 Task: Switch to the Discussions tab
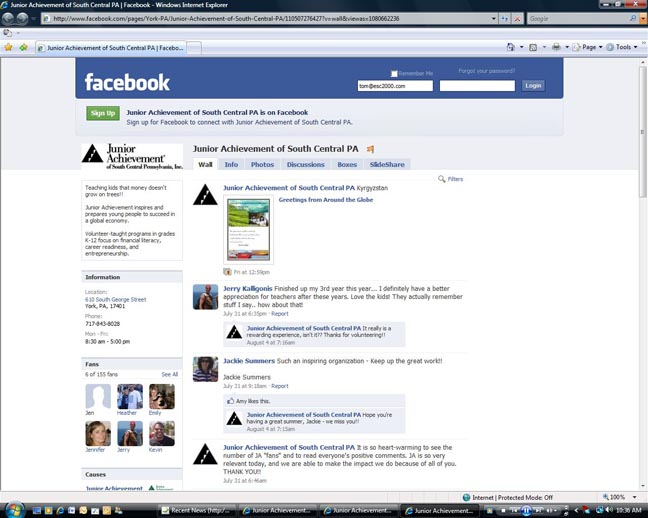[305, 165]
